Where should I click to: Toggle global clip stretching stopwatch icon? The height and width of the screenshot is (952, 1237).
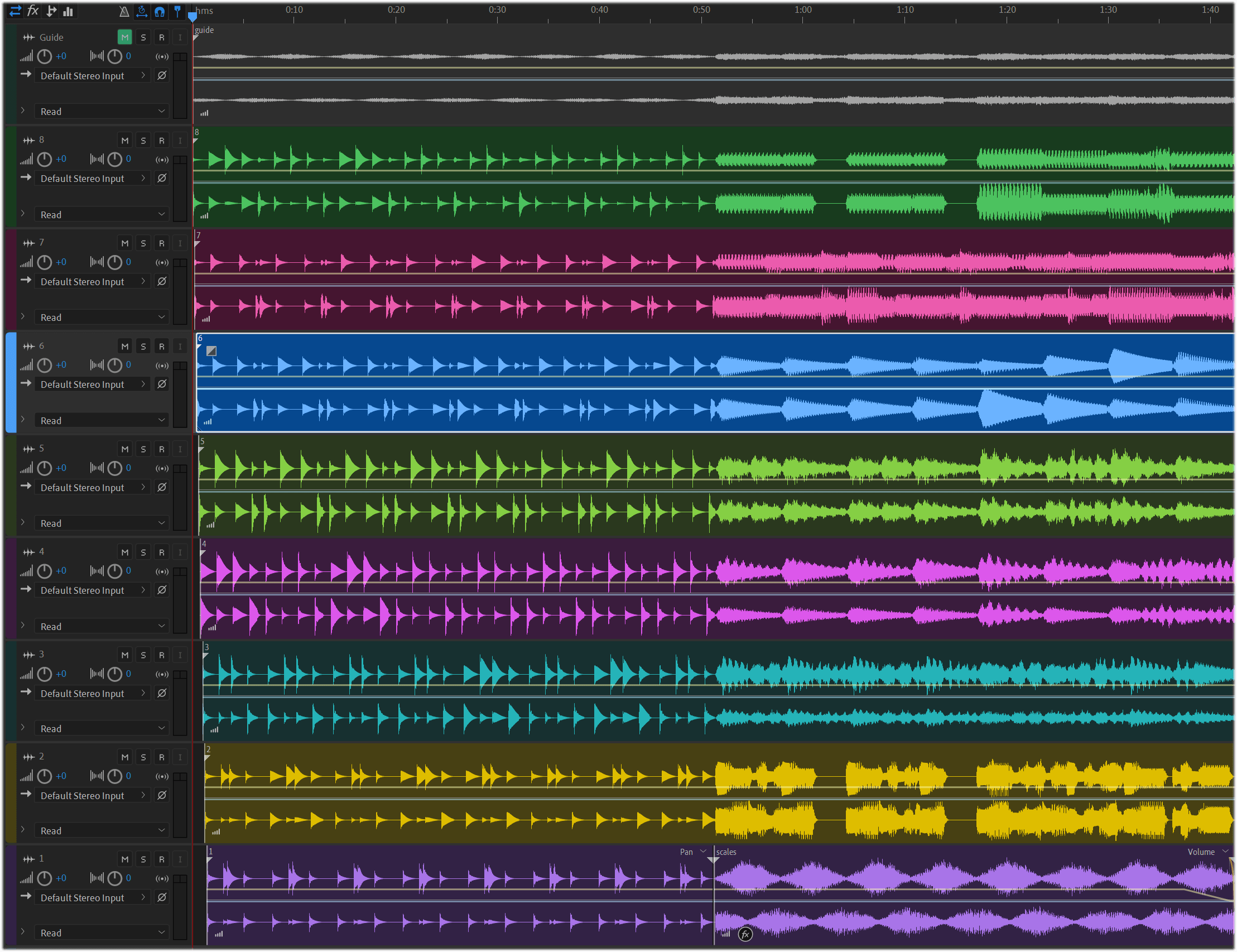click(142, 11)
